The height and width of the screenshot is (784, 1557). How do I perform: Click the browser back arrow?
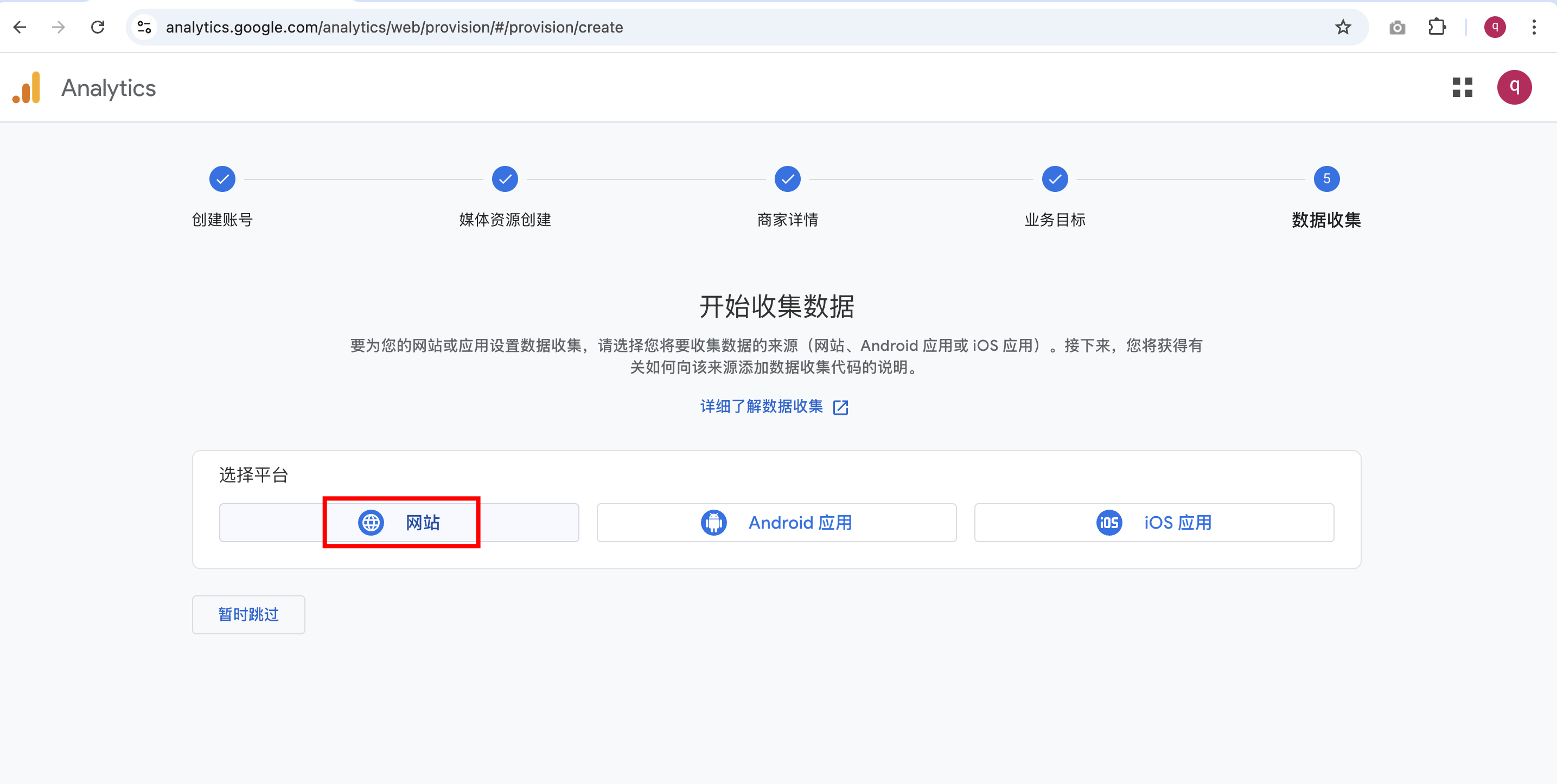click(x=20, y=27)
